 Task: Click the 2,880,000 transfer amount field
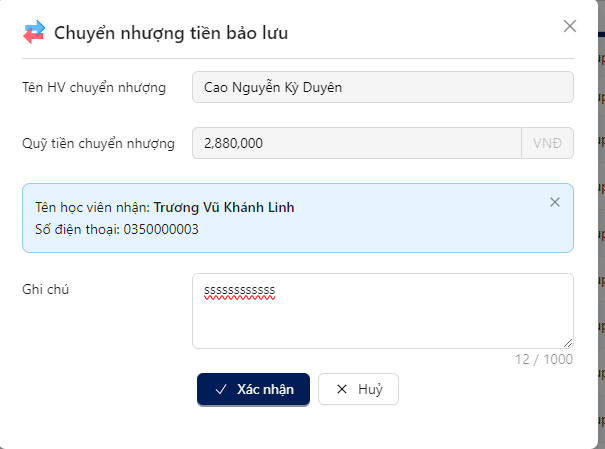[x=357, y=143]
